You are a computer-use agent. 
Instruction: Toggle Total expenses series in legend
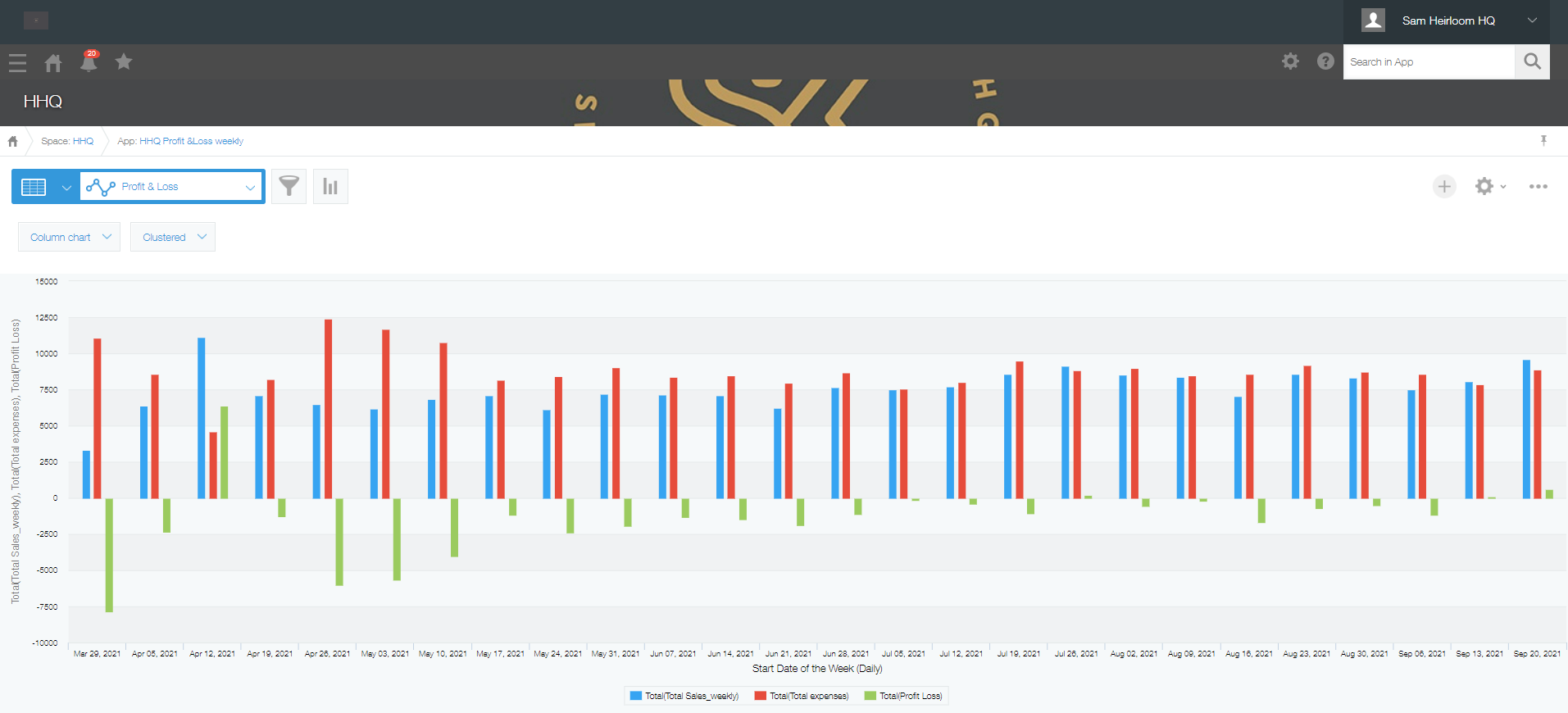pos(802,696)
